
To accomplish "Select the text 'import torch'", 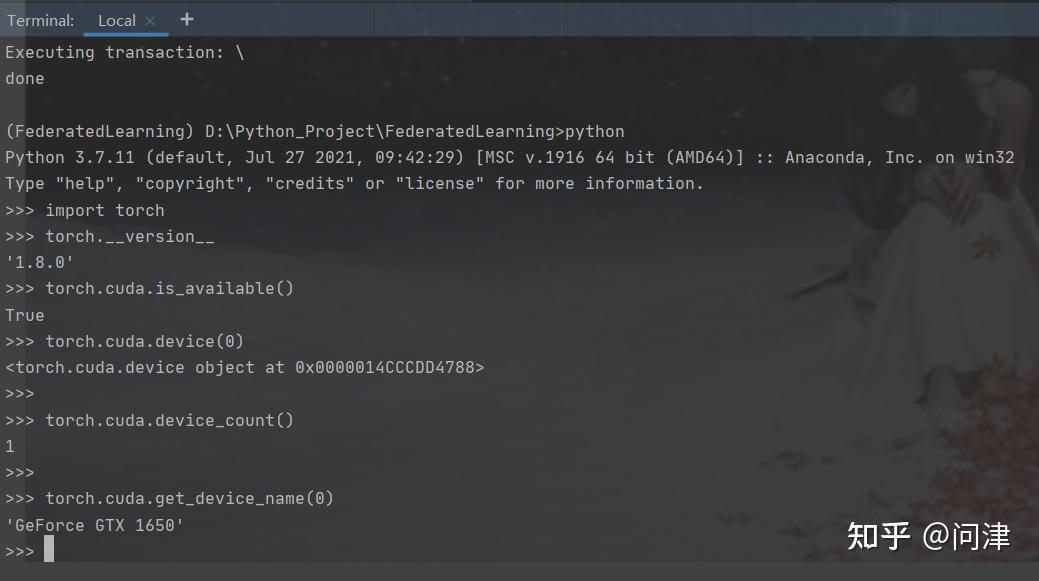I will 103,210.
